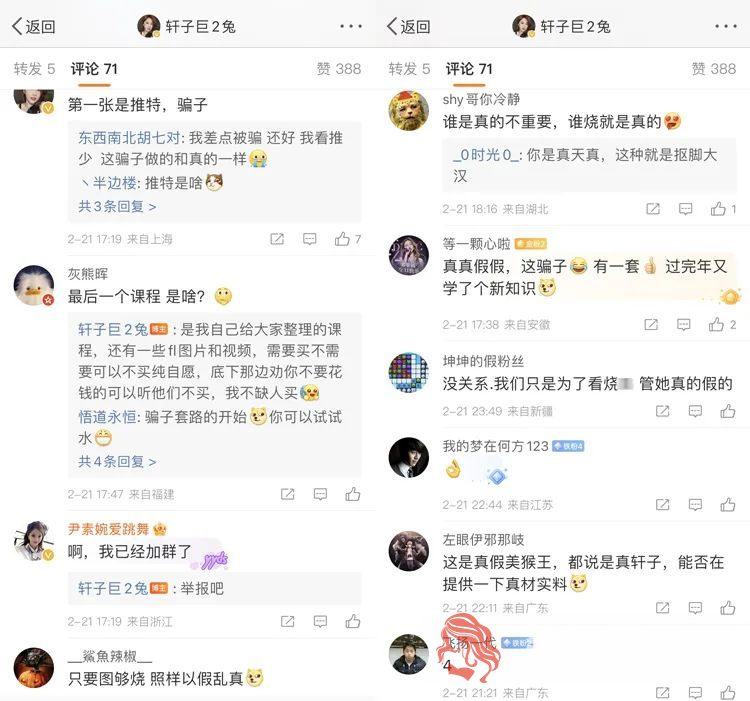Share 飞扬一代's comment from 广东
Screen dimensions: 750x701
(662, 692)
